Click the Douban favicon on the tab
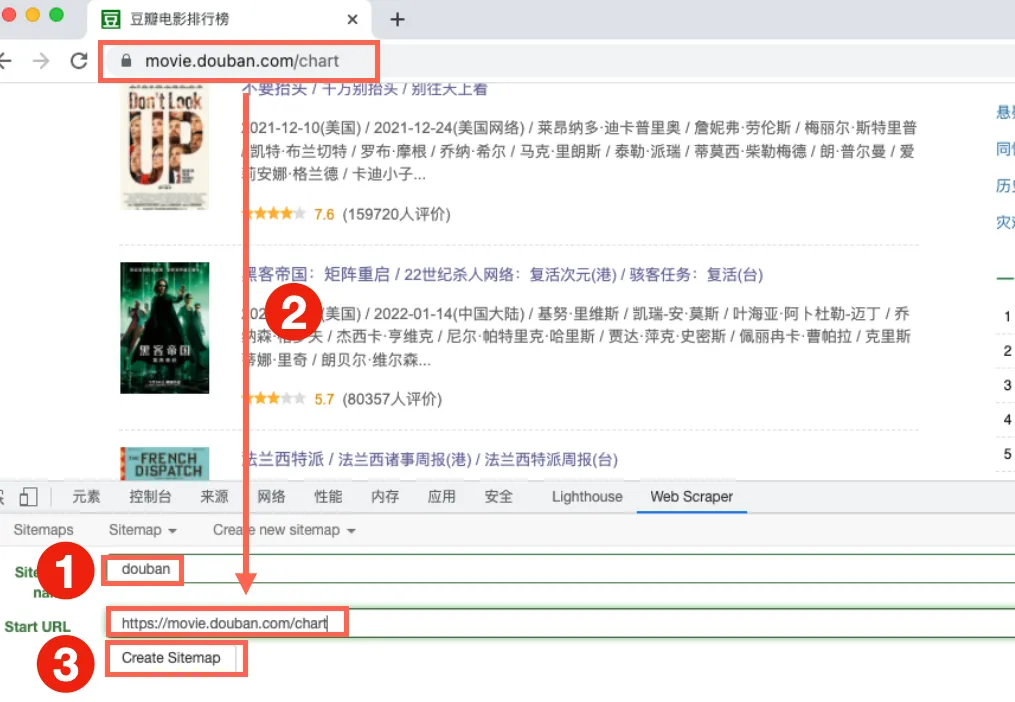 (111, 19)
